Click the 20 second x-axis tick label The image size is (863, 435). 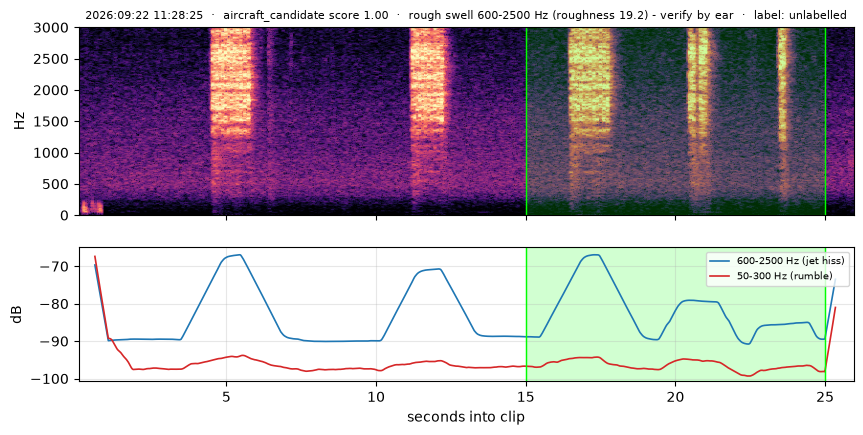(676, 396)
